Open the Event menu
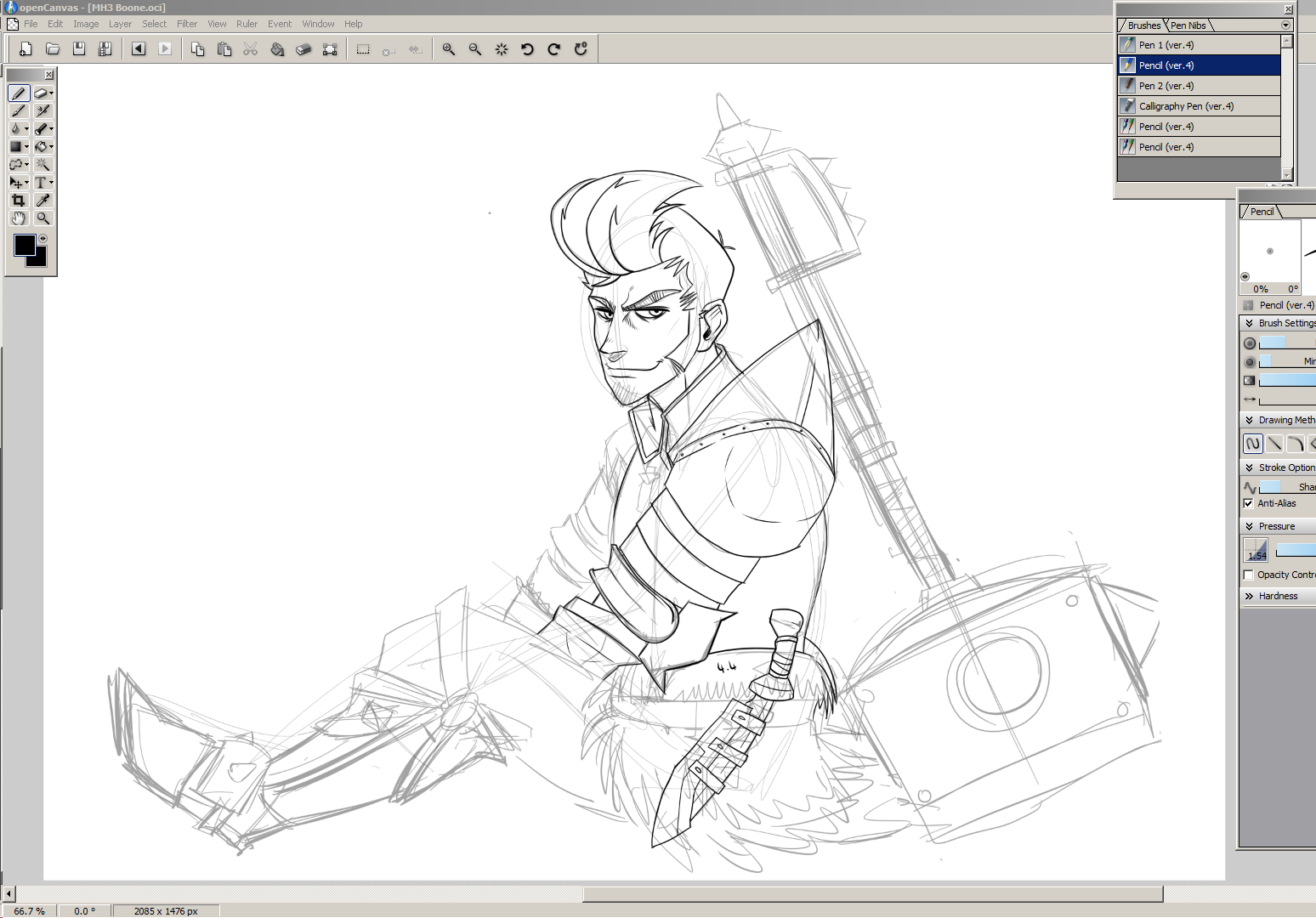The height and width of the screenshot is (918, 1316). click(280, 24)
